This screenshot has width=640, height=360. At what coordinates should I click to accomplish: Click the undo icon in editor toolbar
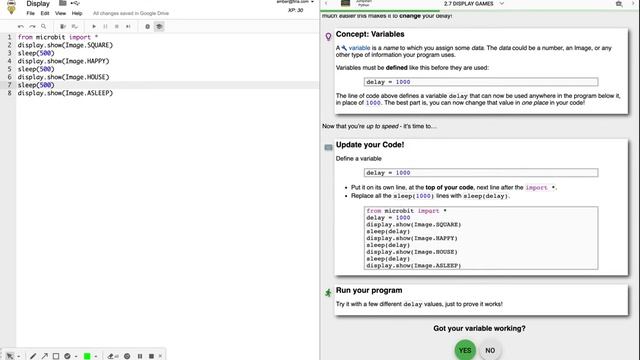click(x=21, y=27)
